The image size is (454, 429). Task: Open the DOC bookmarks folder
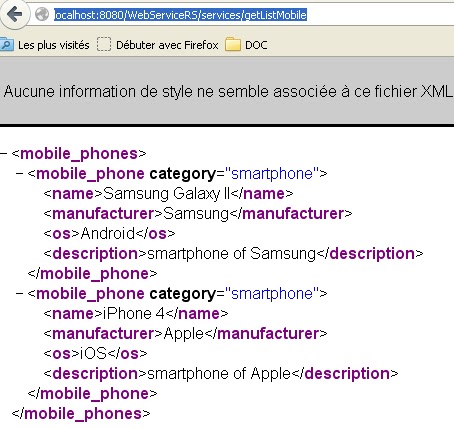246,45
